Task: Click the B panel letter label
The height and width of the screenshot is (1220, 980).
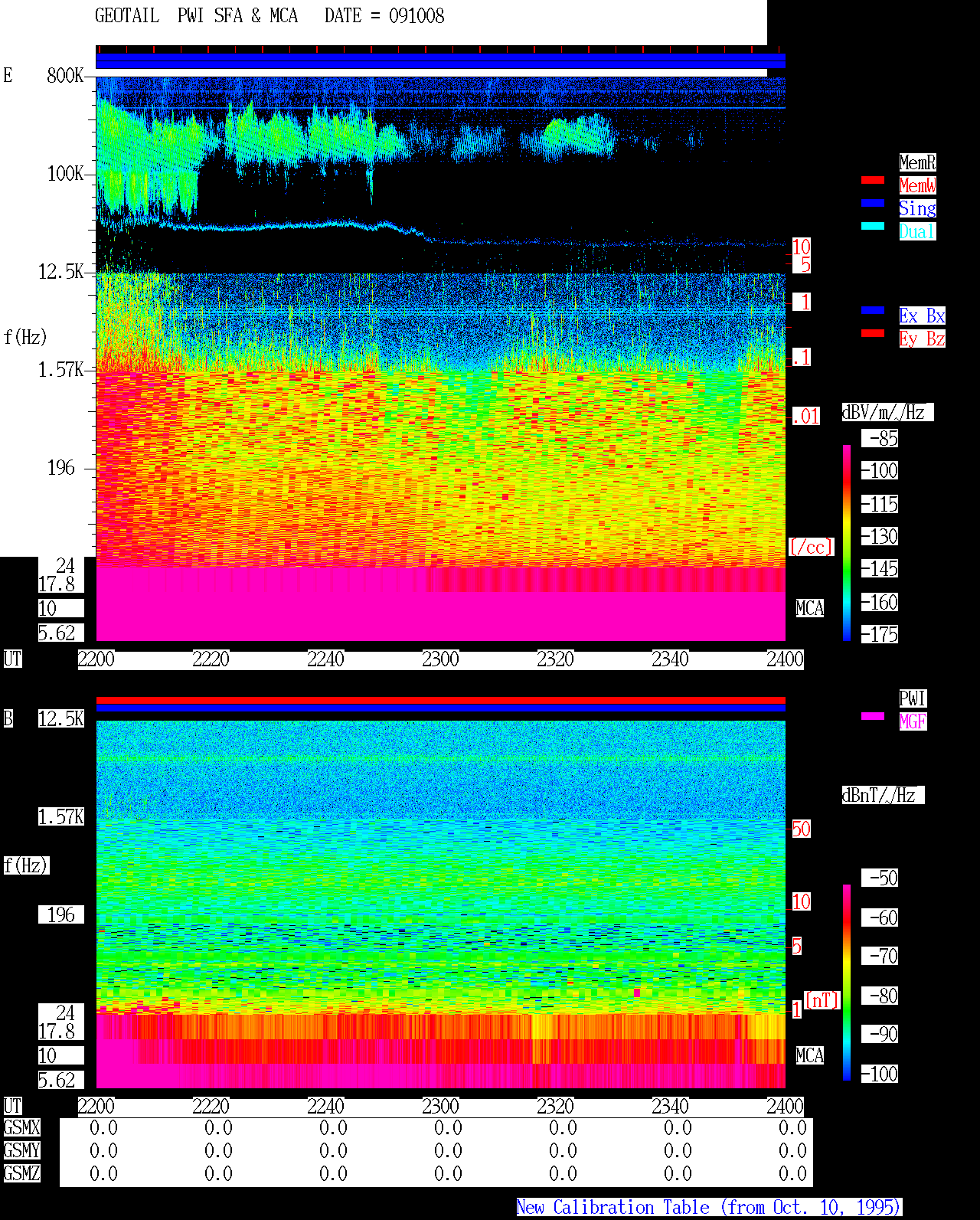Action: coord(8,718)
